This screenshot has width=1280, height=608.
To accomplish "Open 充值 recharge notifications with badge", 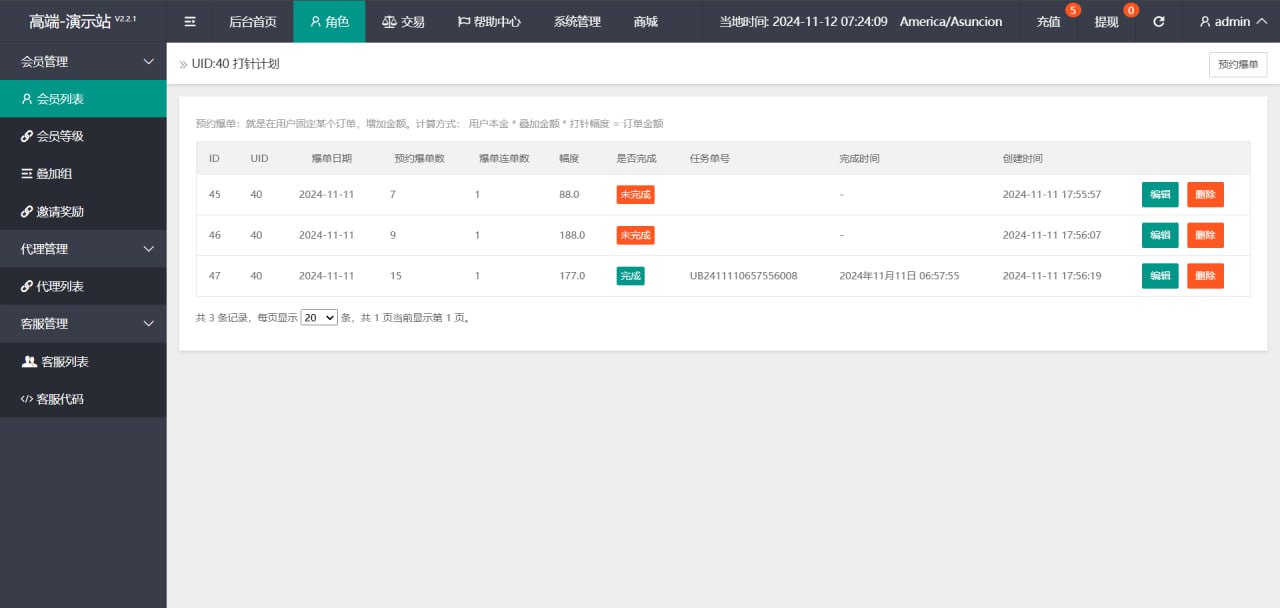I will pyautogui.click(x=1049, y=21).
